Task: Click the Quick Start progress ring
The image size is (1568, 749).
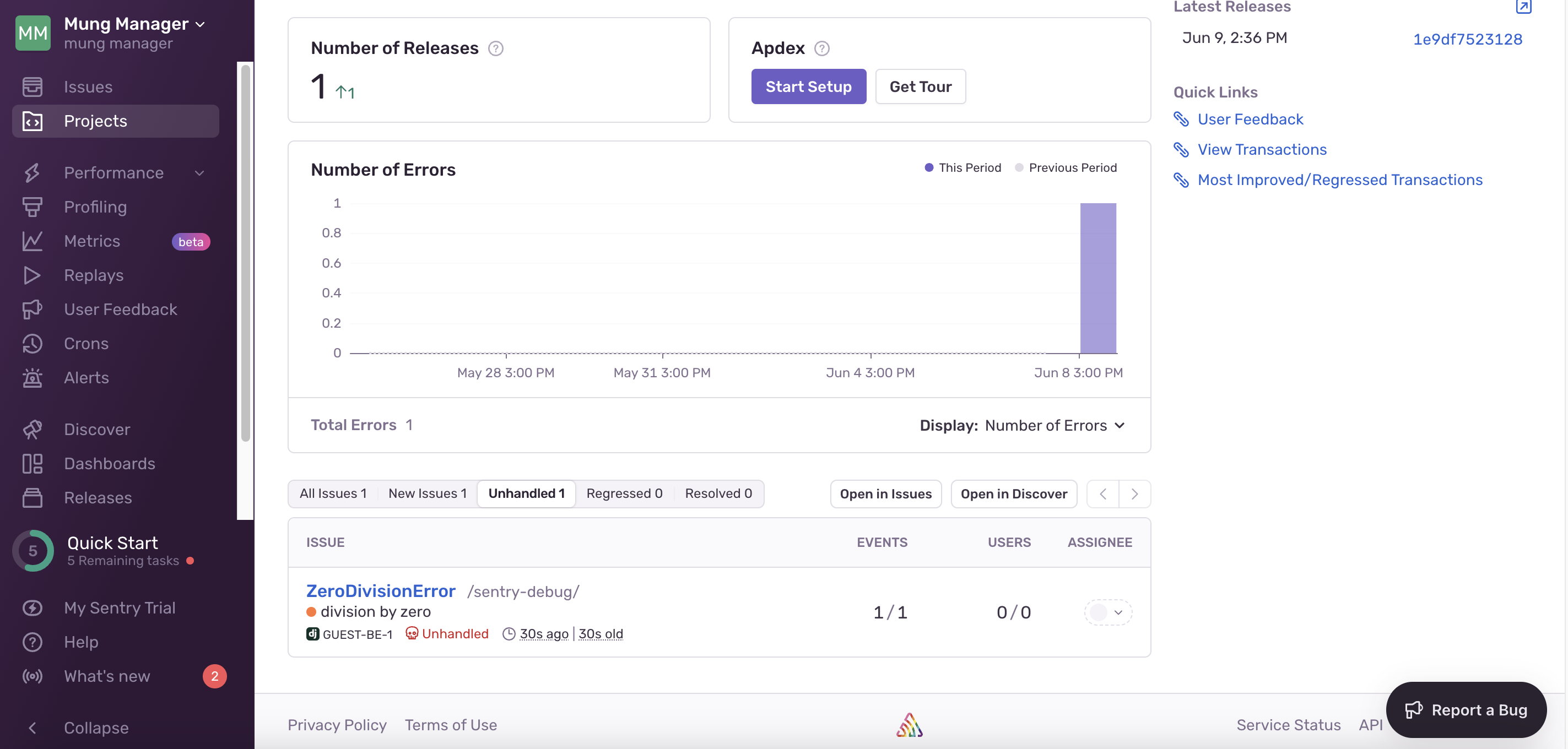Action: point(33,551)
